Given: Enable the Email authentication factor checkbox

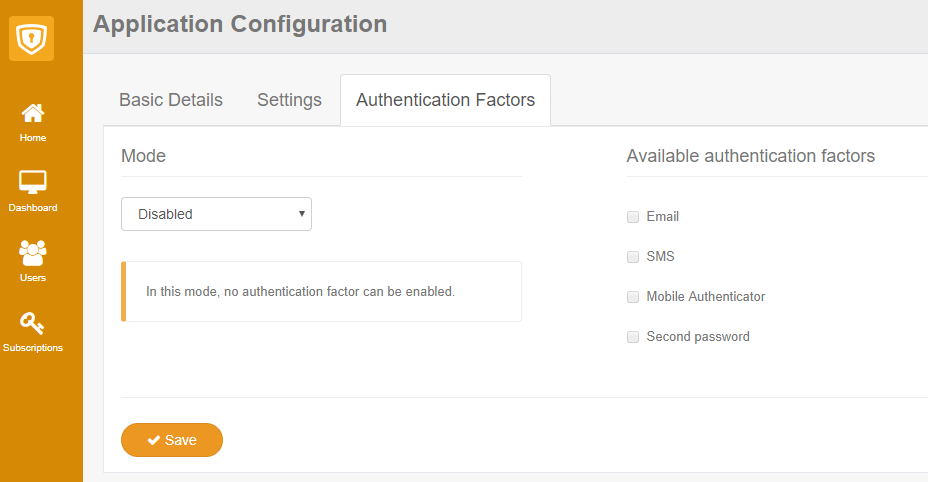Looking at the screenshot, I should (x=633, y=217).
